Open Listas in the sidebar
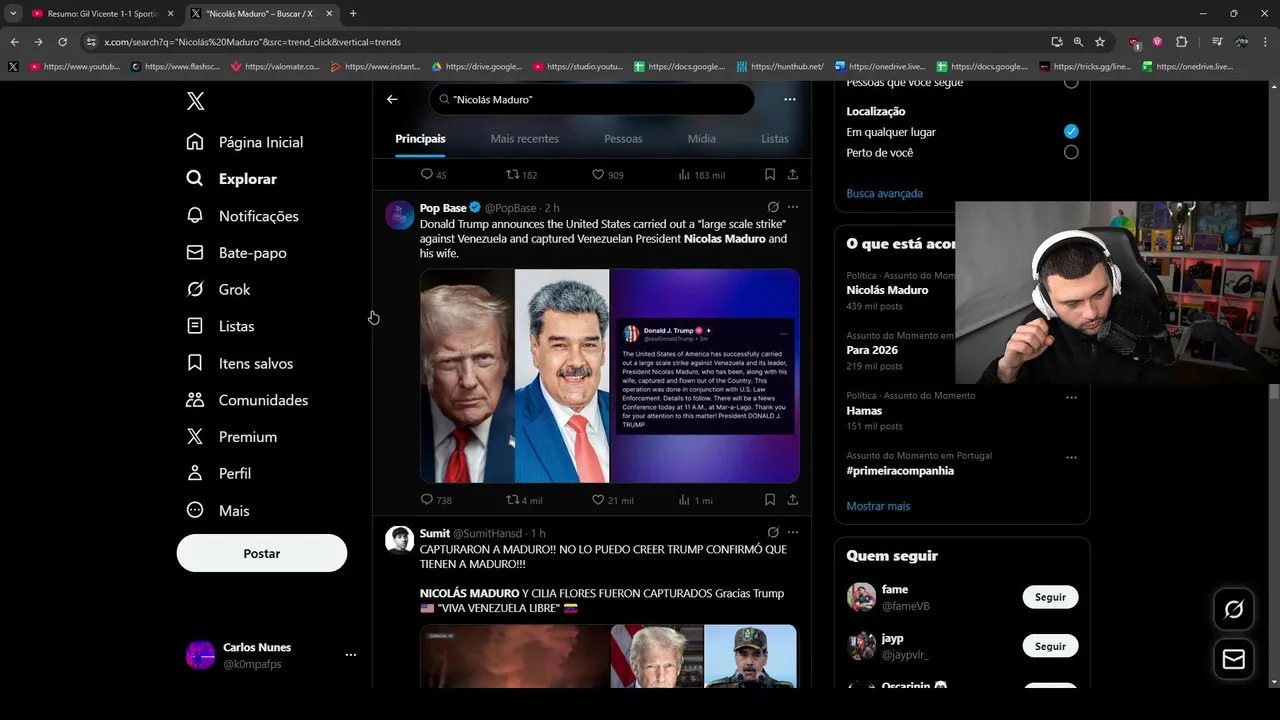The width and height of the screenshot is (1280, 720). click(x=221, y=326)
